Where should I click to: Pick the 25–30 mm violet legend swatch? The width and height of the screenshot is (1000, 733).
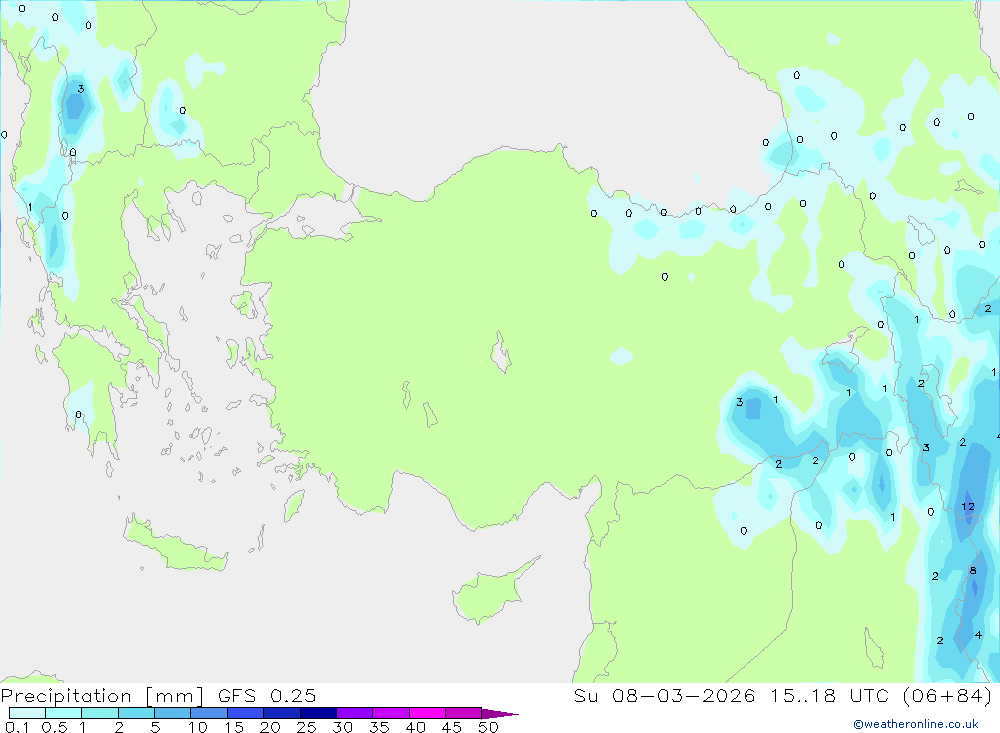pos(318,713)
